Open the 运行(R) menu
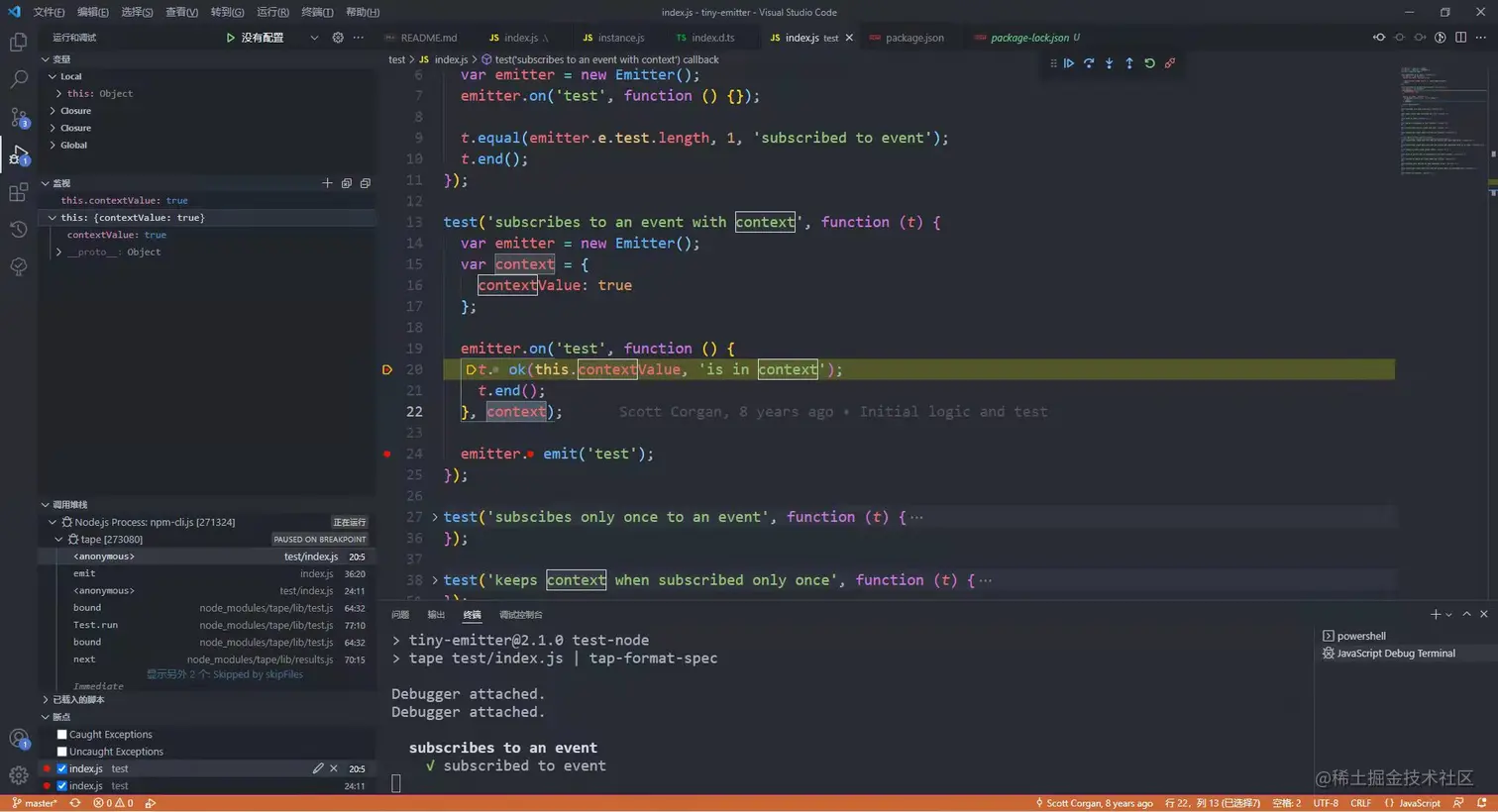1498x812 pixels. click(x=272, y=12)
